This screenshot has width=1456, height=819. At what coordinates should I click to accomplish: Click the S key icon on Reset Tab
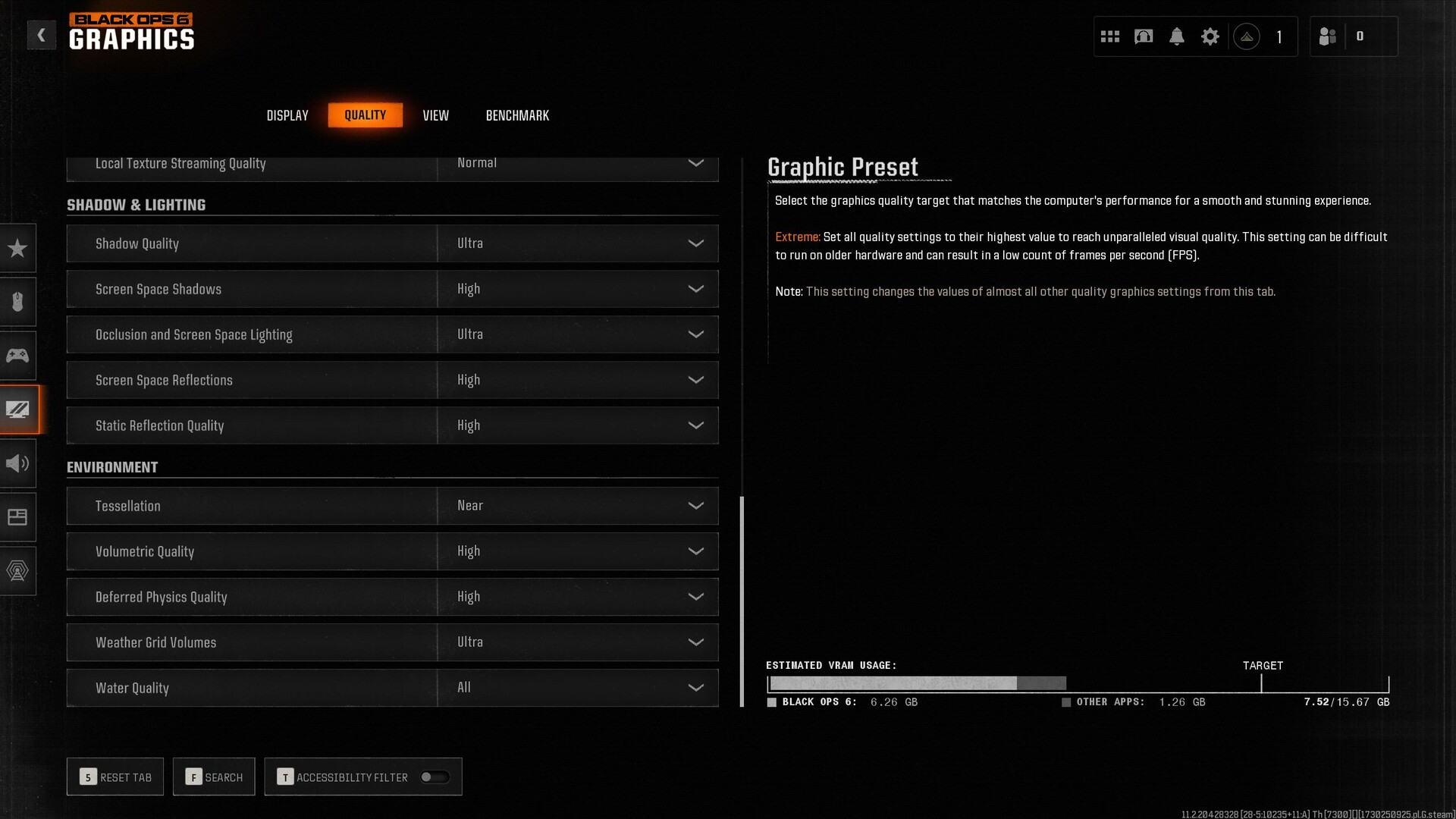click(x=88, y=777)
